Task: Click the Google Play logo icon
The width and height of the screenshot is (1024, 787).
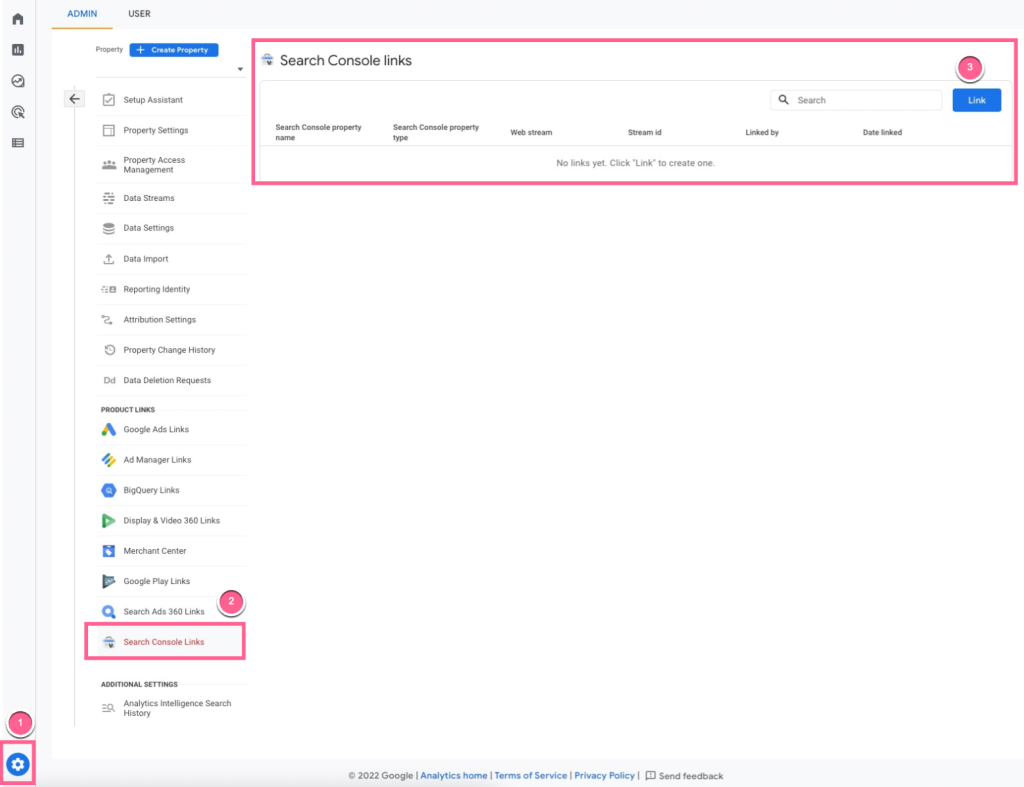Action: pyautogui.click(x=108, y=581)
